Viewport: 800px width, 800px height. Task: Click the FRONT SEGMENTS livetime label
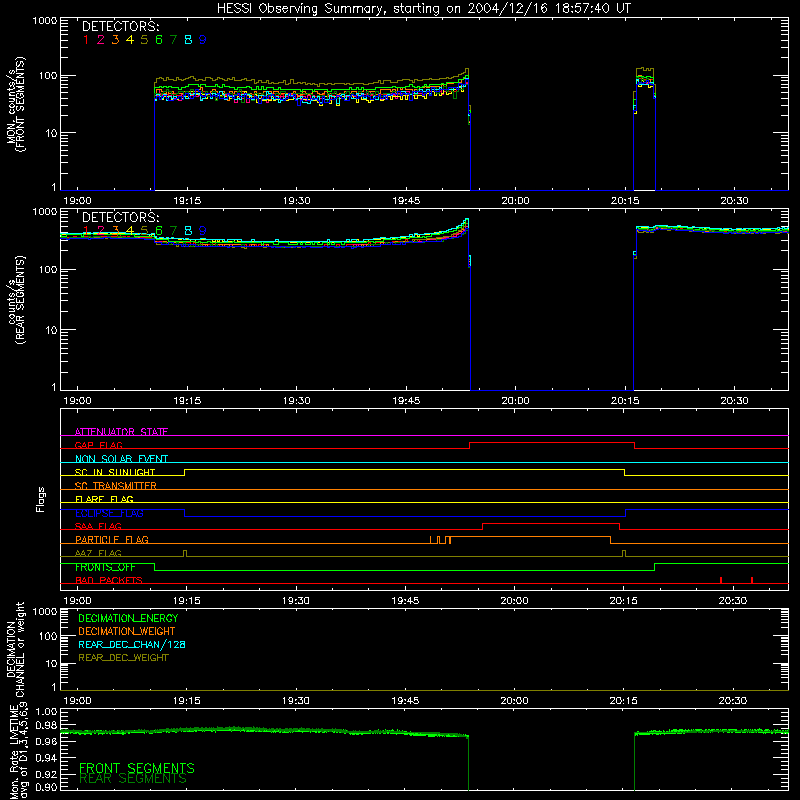(137, 768)
